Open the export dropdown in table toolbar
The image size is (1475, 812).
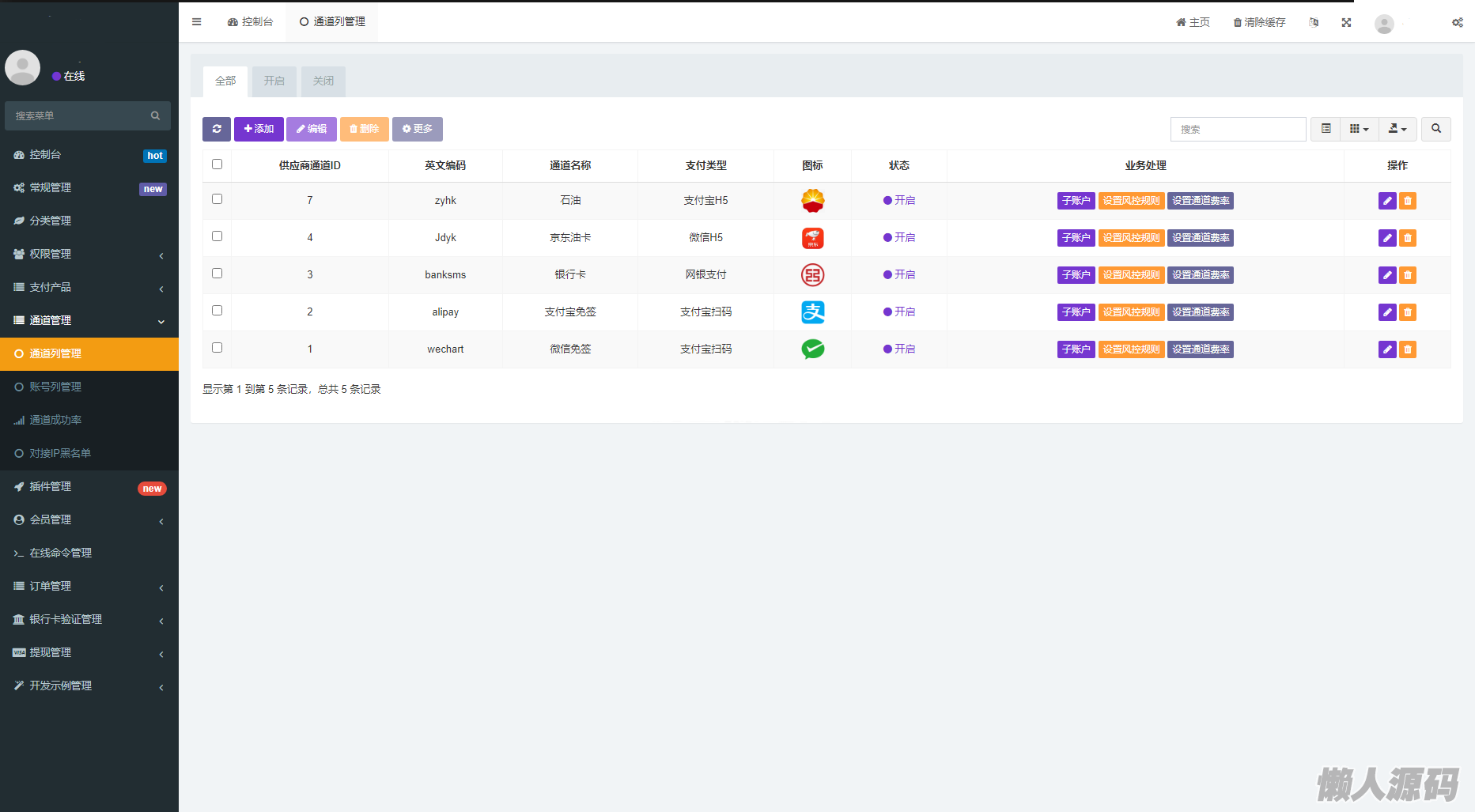1397,129
